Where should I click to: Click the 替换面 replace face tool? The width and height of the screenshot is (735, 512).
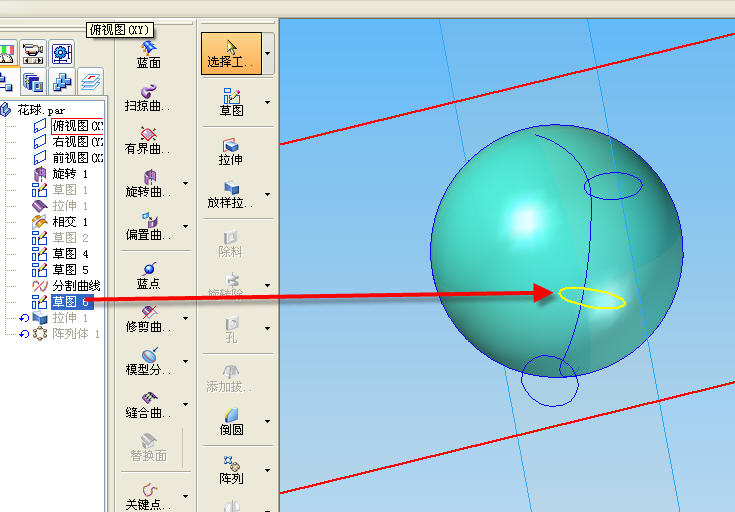pyautogui.click(x=149, y=448)
